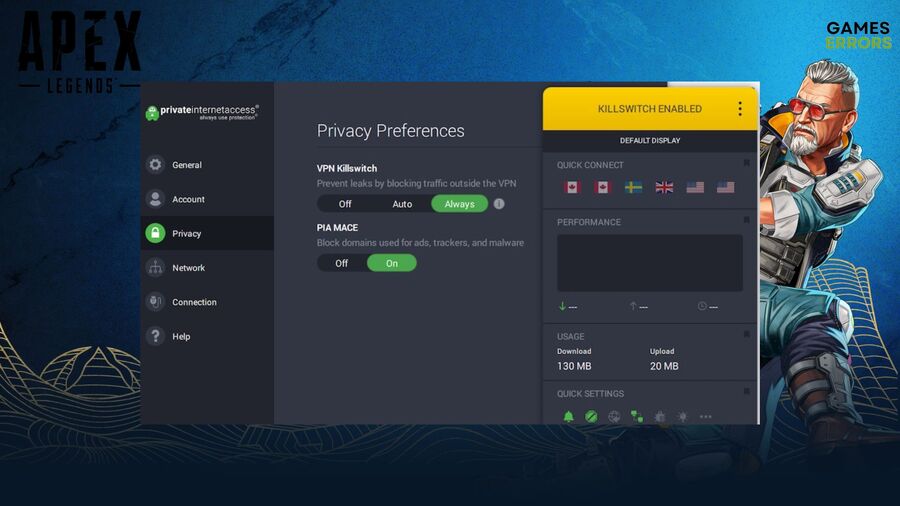The width and height of the screenshot is (900, 506).
Task: Toggle the light theme bulb quick setting
Action: 682,417
